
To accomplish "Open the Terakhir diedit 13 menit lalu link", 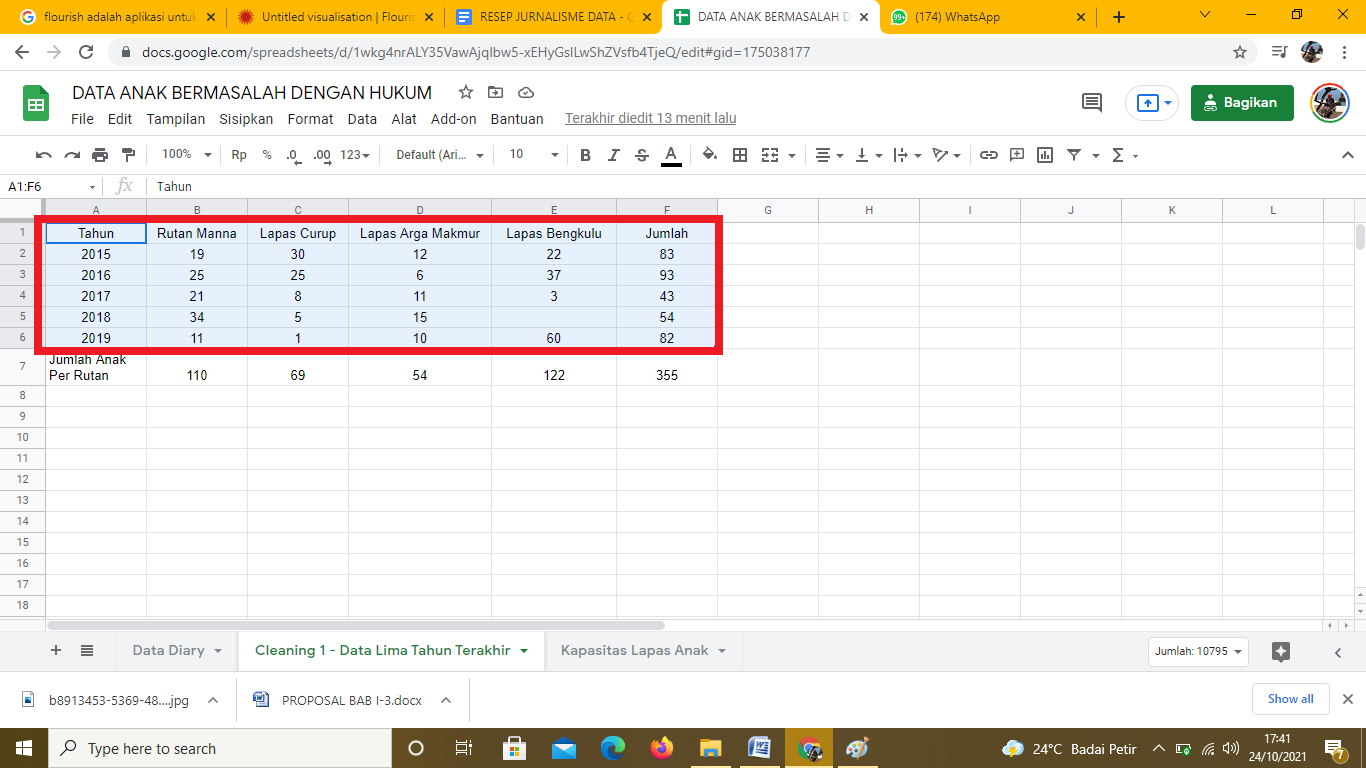I will coord(650,118).
